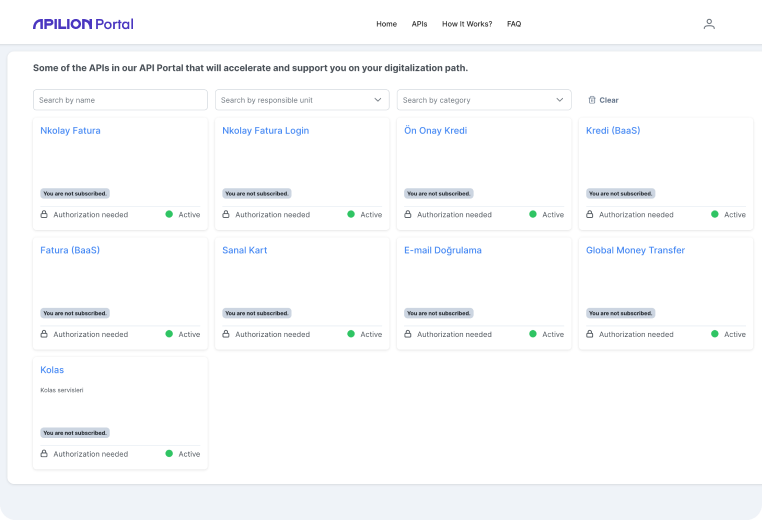
Task: Click lock icon on Ön Onay Kredi card
Action: coord(408,214)
